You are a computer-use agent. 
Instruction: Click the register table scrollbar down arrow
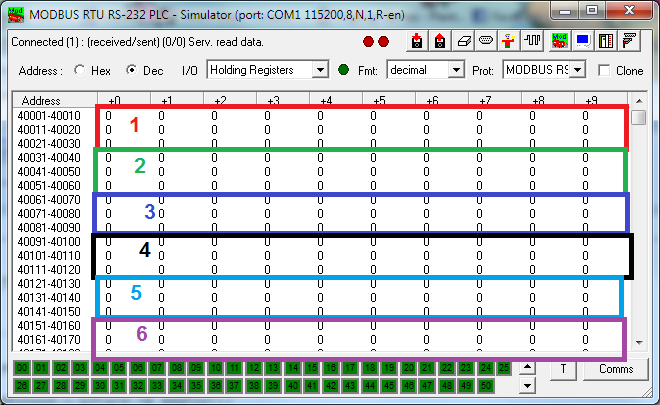pos(639,343)
